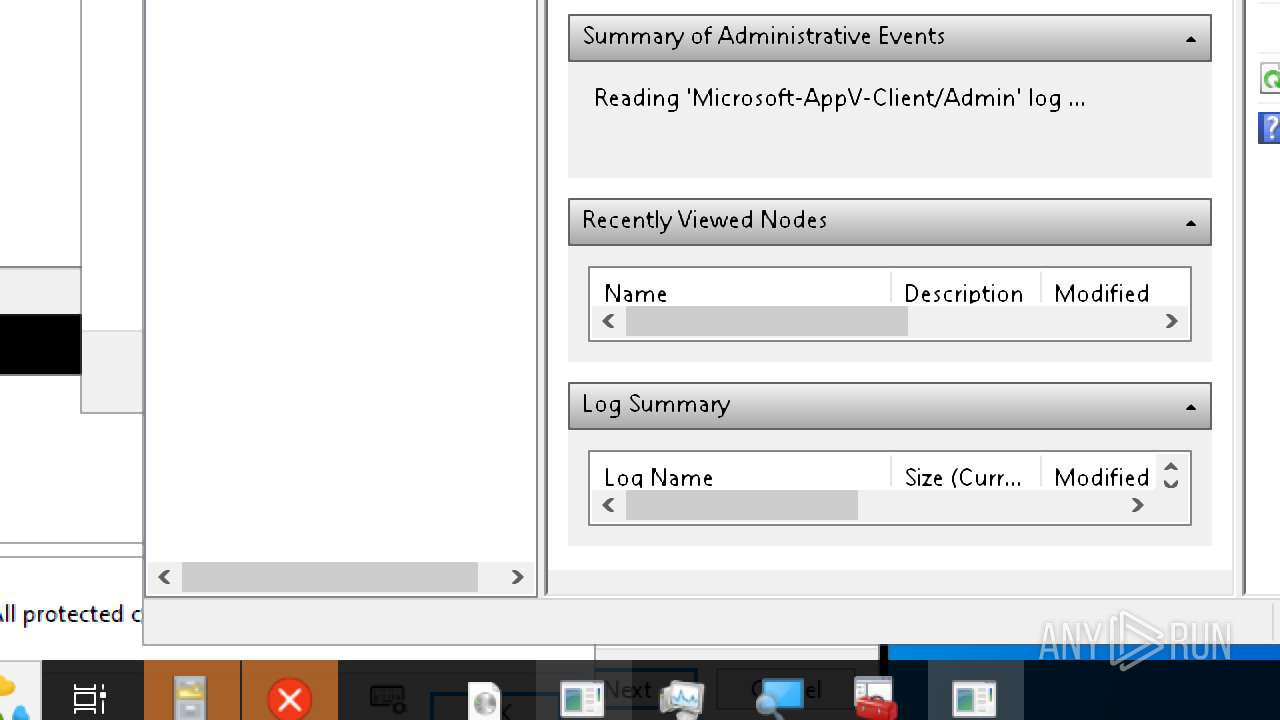Open the white document taskbar app

pyautogui.click(x=485, y=699)
